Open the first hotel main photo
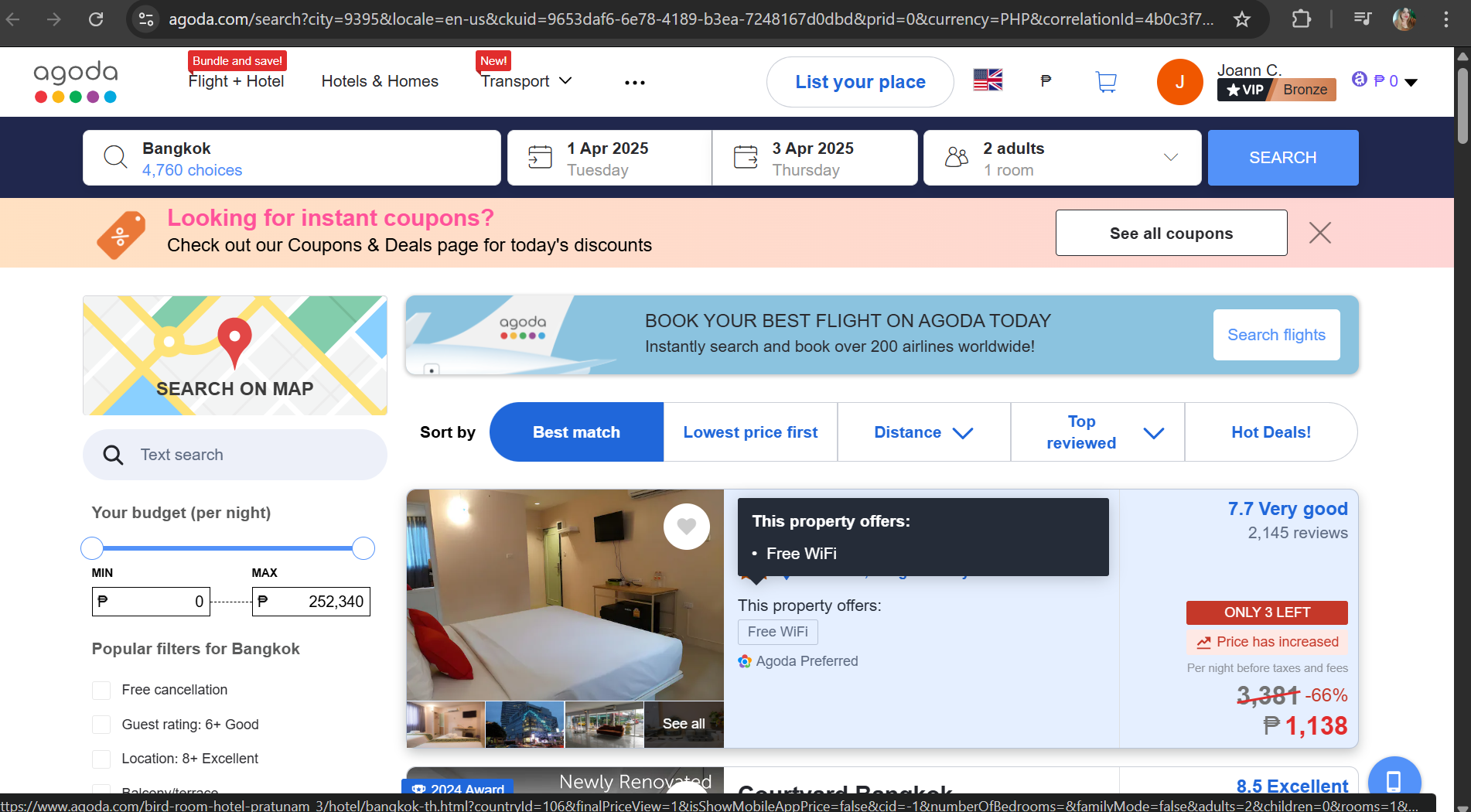1471x812 pixels. coord(565,595)
